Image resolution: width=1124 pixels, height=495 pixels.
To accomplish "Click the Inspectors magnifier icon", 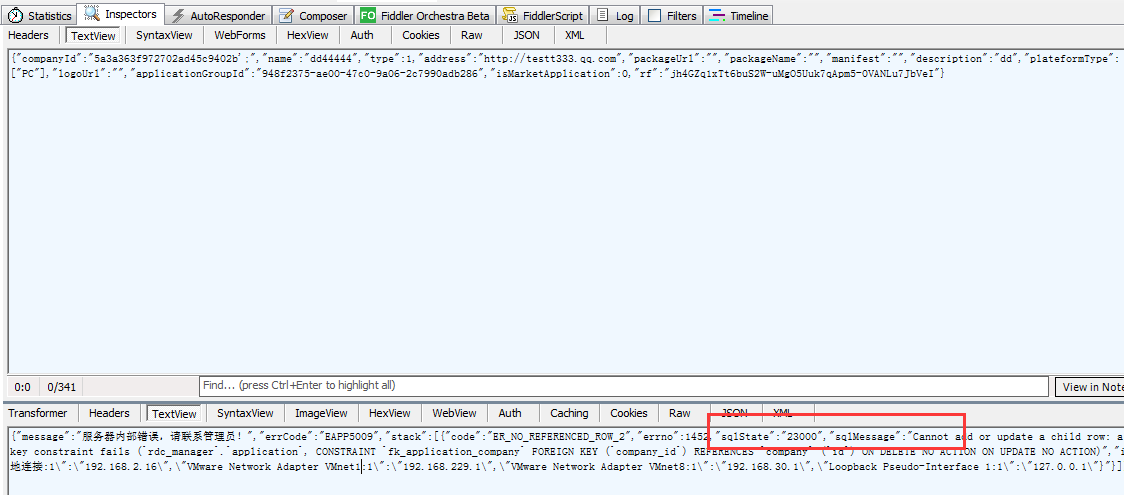I will 92,13.
